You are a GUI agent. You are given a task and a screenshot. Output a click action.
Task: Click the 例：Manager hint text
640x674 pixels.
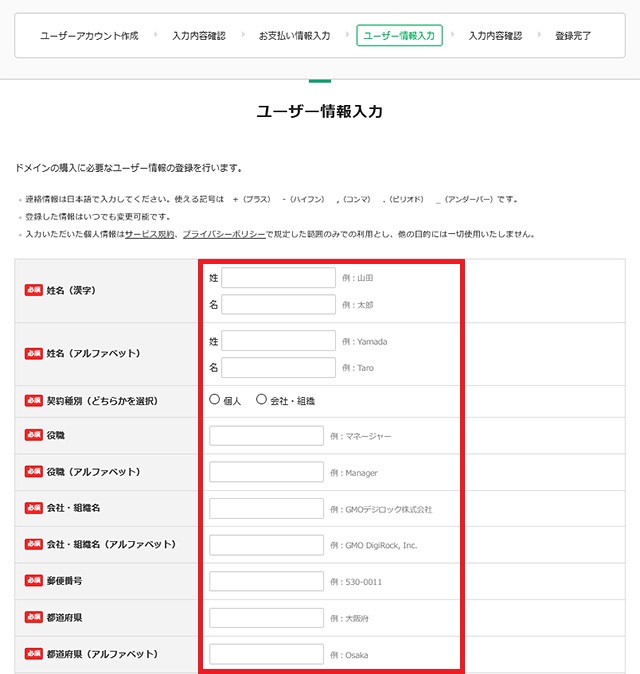click(x=354, y=473)
